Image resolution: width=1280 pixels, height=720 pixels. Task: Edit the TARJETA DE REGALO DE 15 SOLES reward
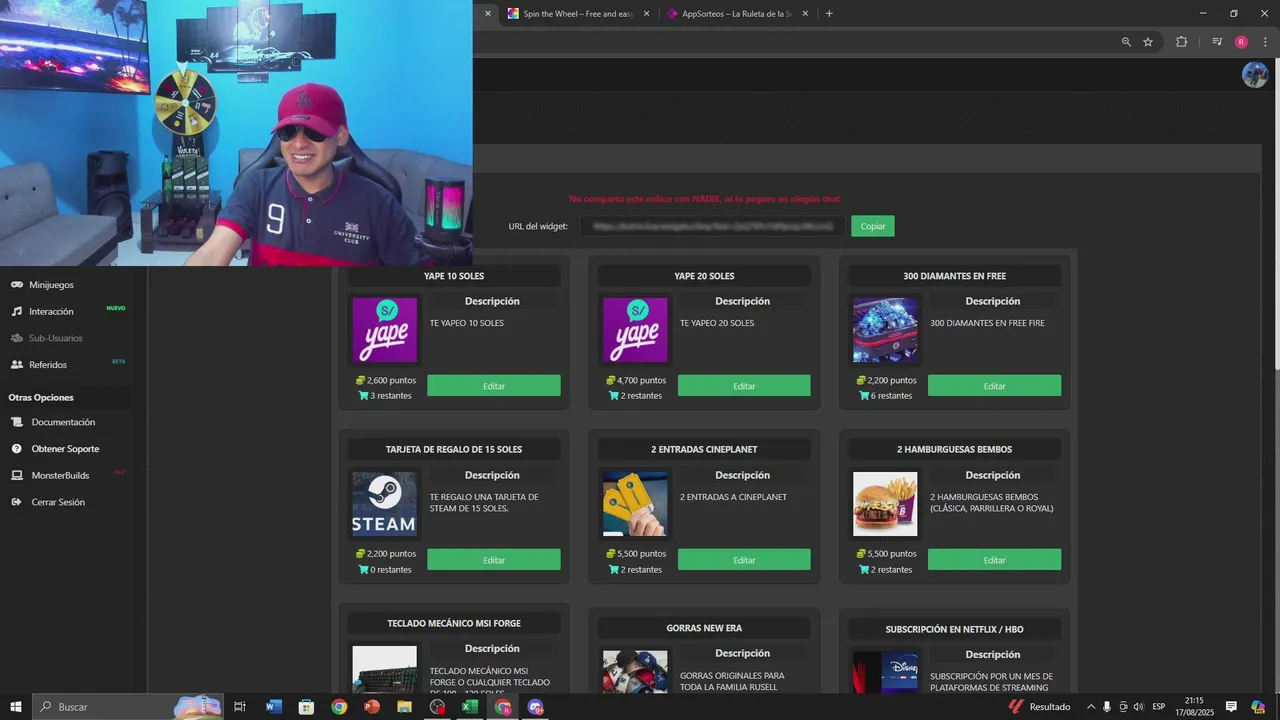click(x=494, y=560)
